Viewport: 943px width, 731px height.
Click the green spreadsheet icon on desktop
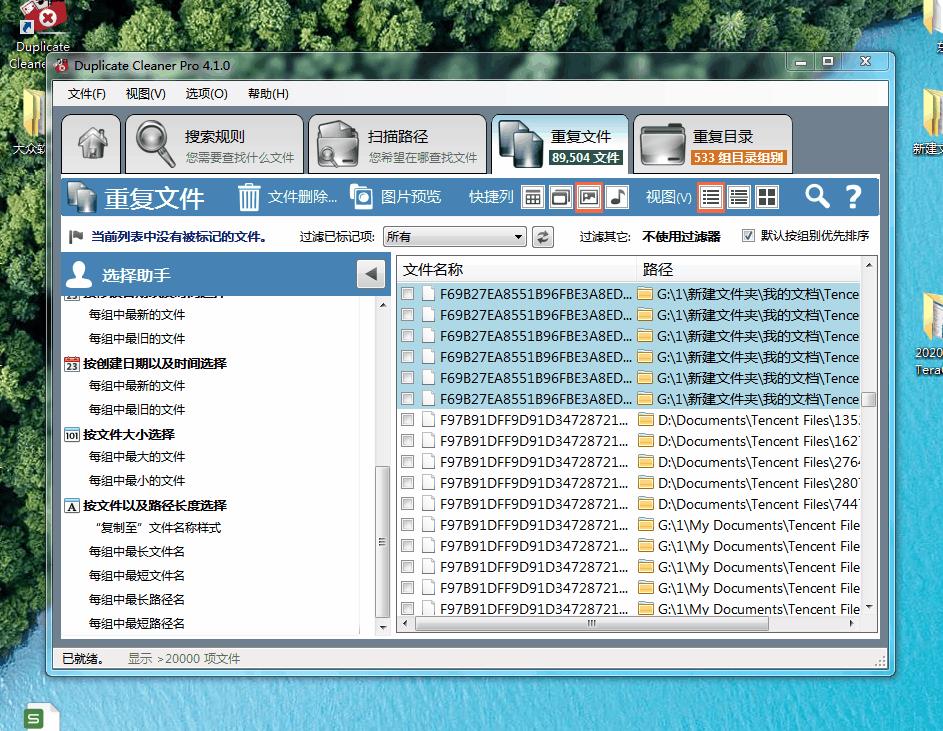(x=39, y=717)
